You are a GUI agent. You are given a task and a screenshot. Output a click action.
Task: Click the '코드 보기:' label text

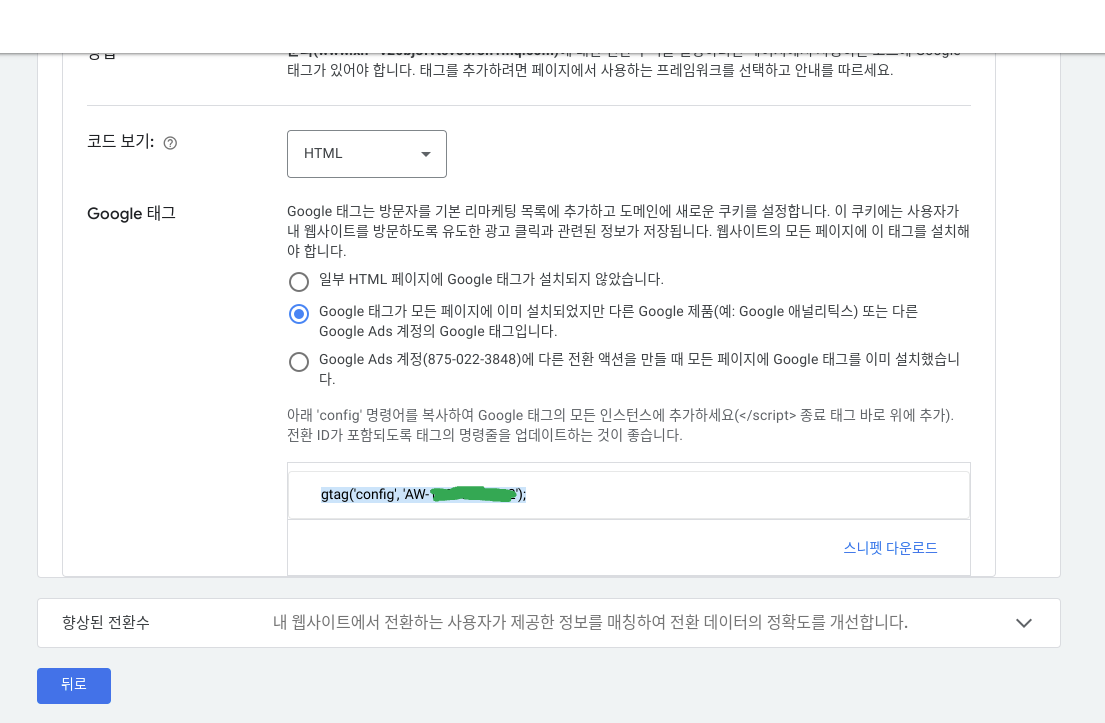[x=121, y=142]
